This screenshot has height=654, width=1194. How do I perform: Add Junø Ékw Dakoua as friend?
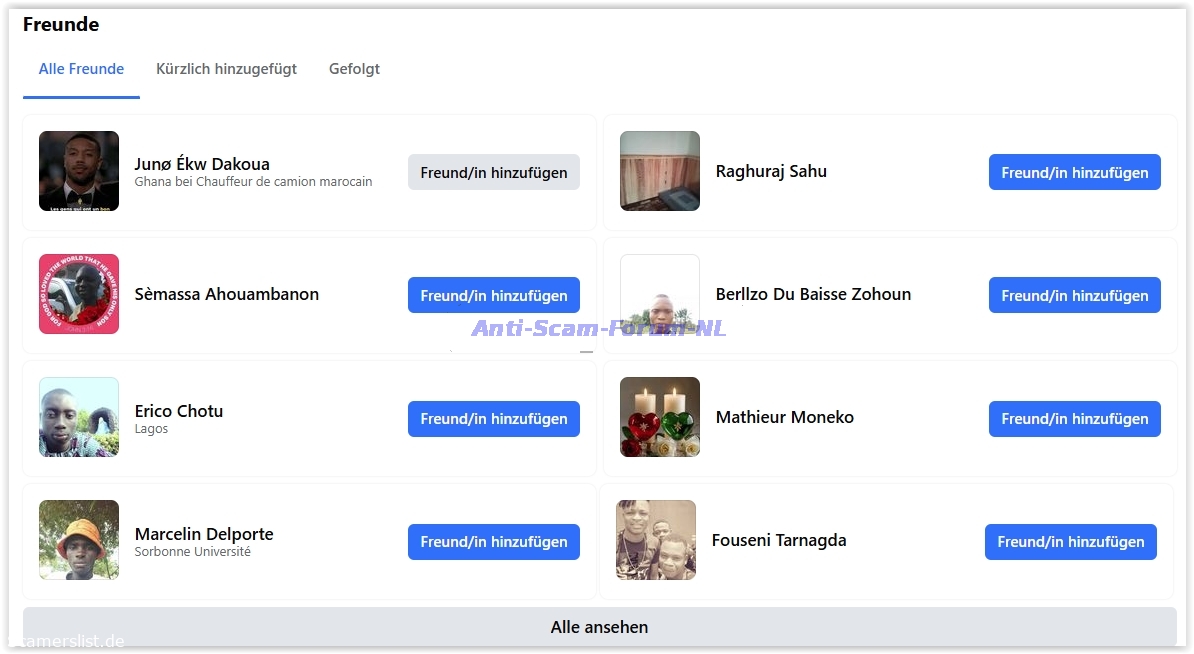coord(493,172)
